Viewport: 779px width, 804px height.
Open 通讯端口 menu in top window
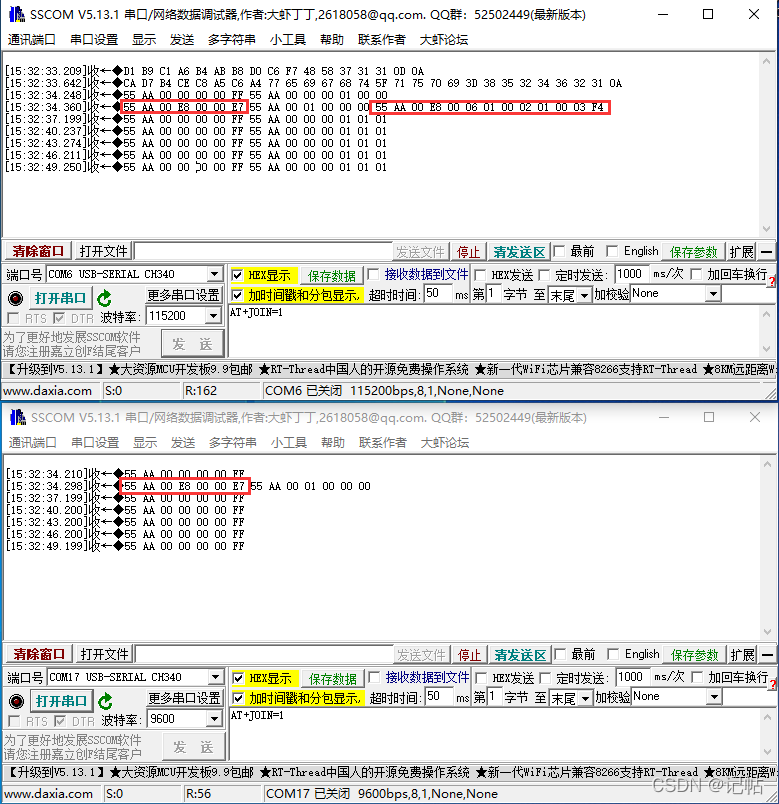point(31,39)
